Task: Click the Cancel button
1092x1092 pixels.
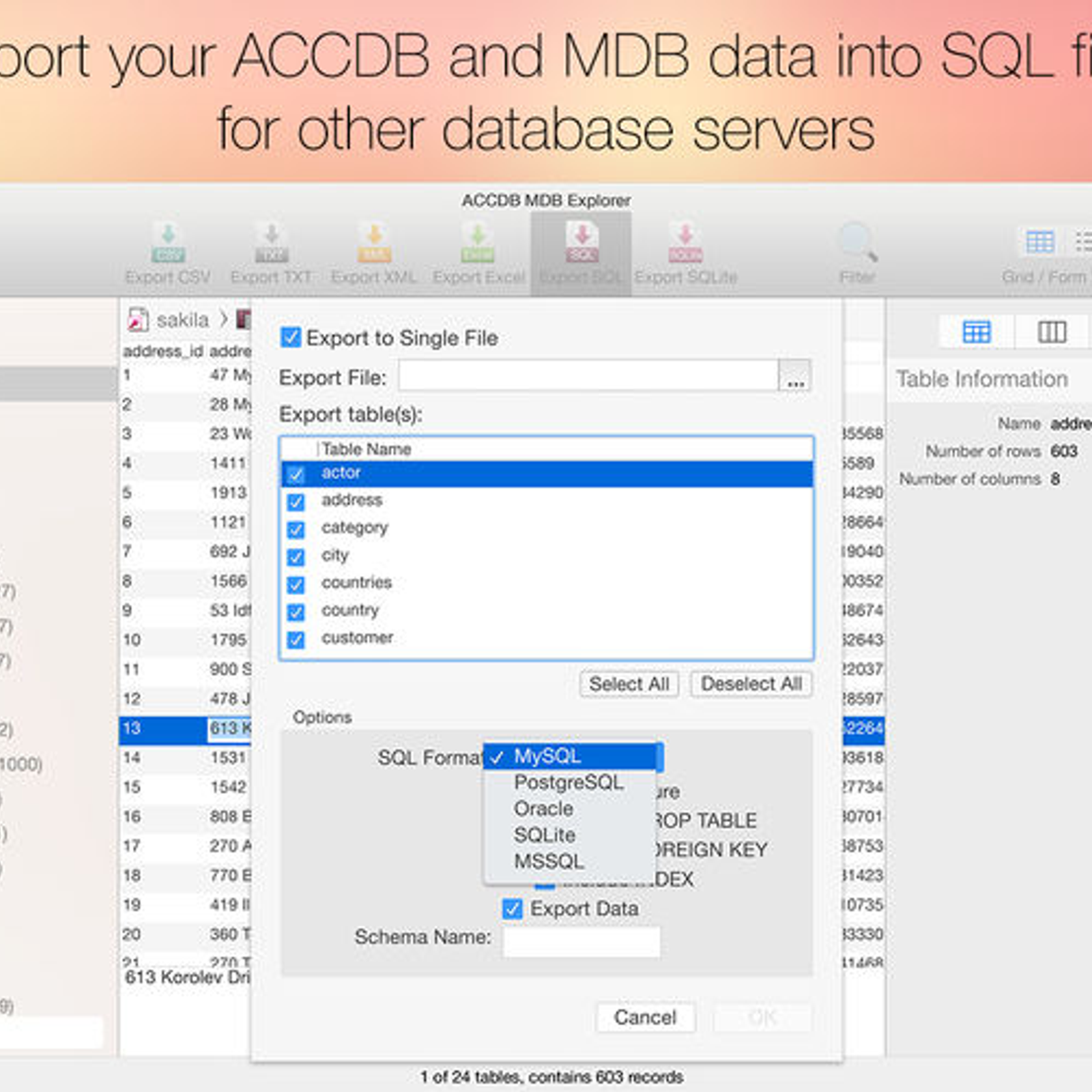Action: [645, 1017]
